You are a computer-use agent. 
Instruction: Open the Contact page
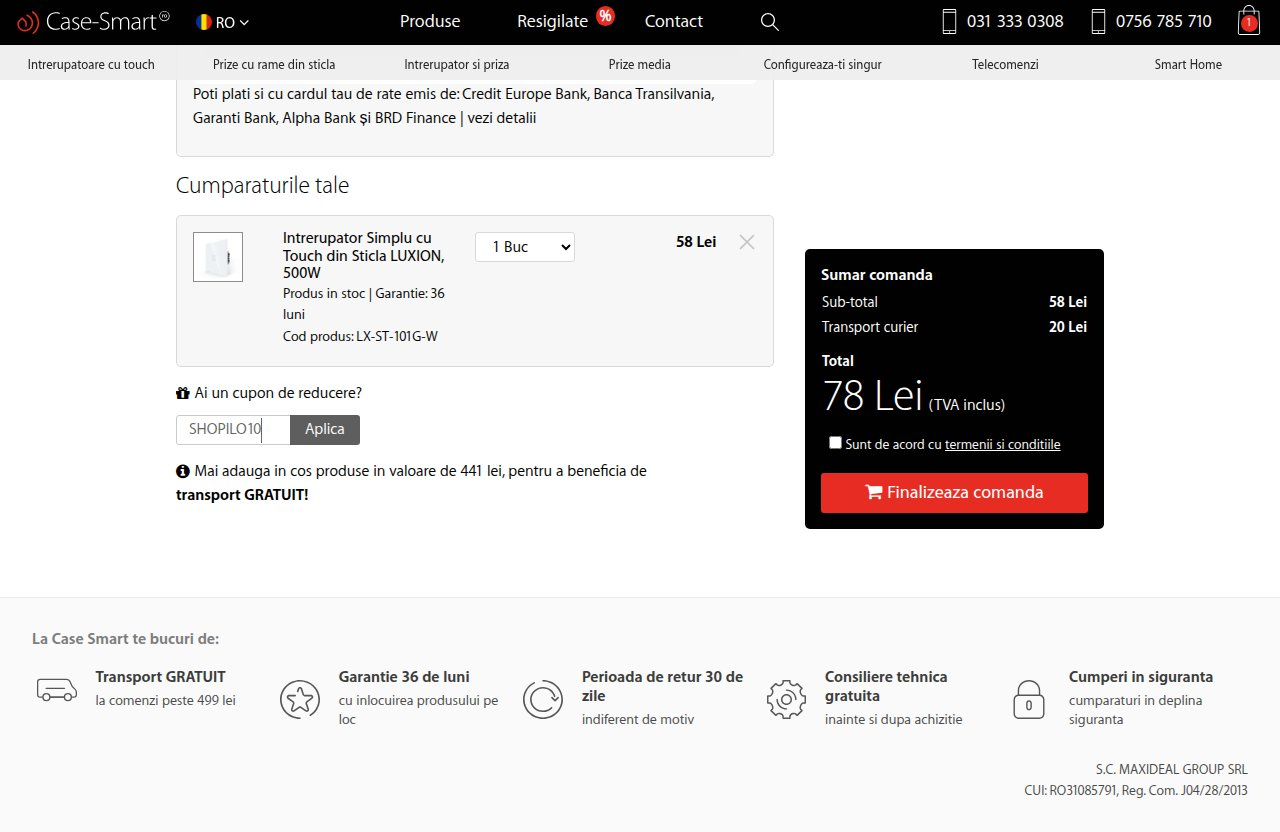(x=674, y=21)
